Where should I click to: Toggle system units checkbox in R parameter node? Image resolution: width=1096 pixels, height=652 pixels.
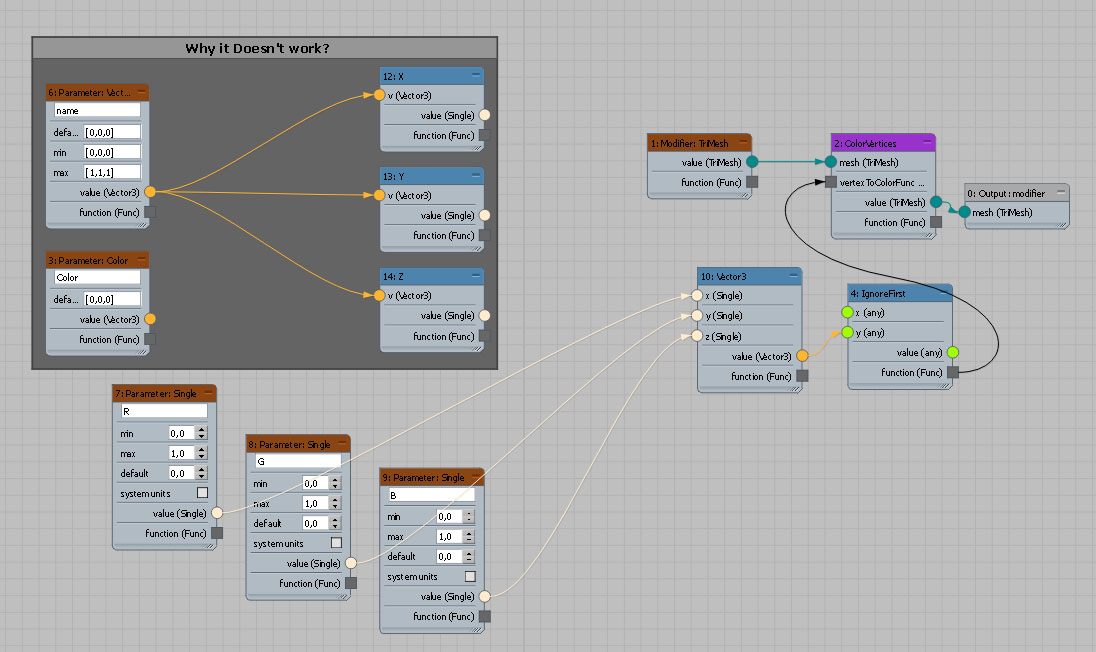pyautogui.click(x=202, y=493)
